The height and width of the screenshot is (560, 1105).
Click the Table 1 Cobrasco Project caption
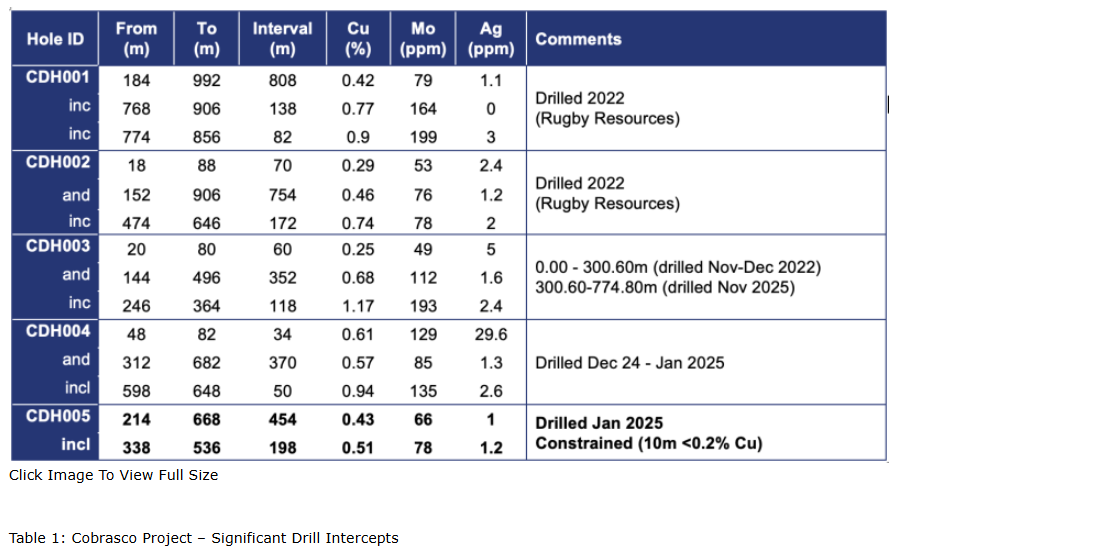[x=204, y=538]
